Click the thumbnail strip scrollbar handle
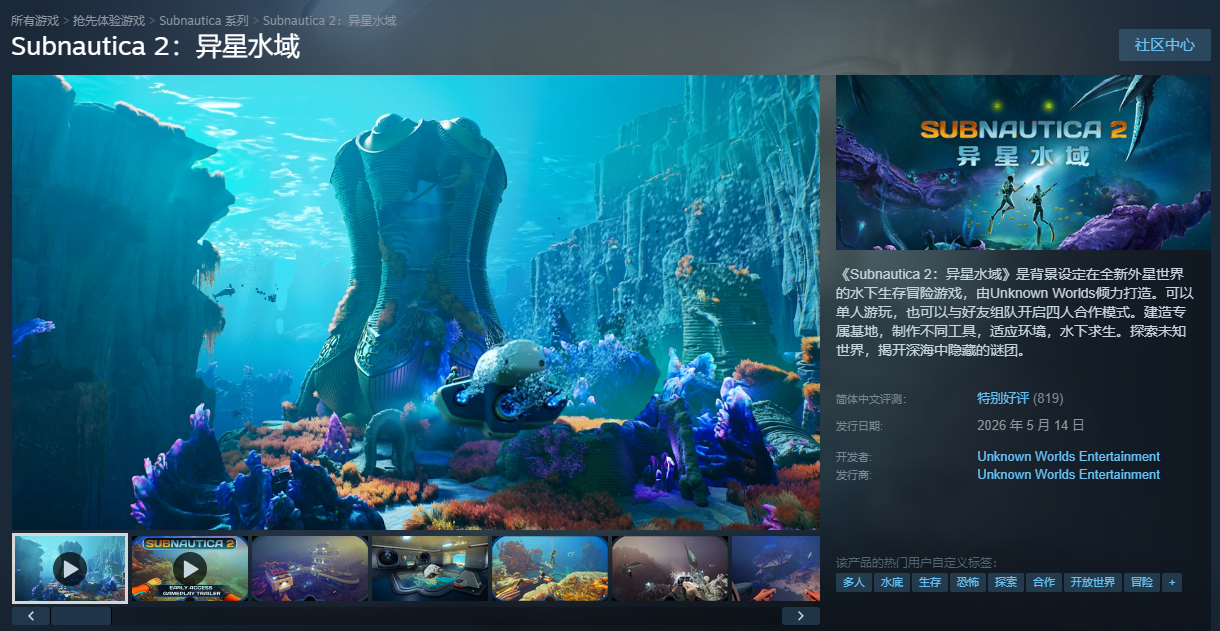The height and width of the screenshot is (631, 1220). 81,616
